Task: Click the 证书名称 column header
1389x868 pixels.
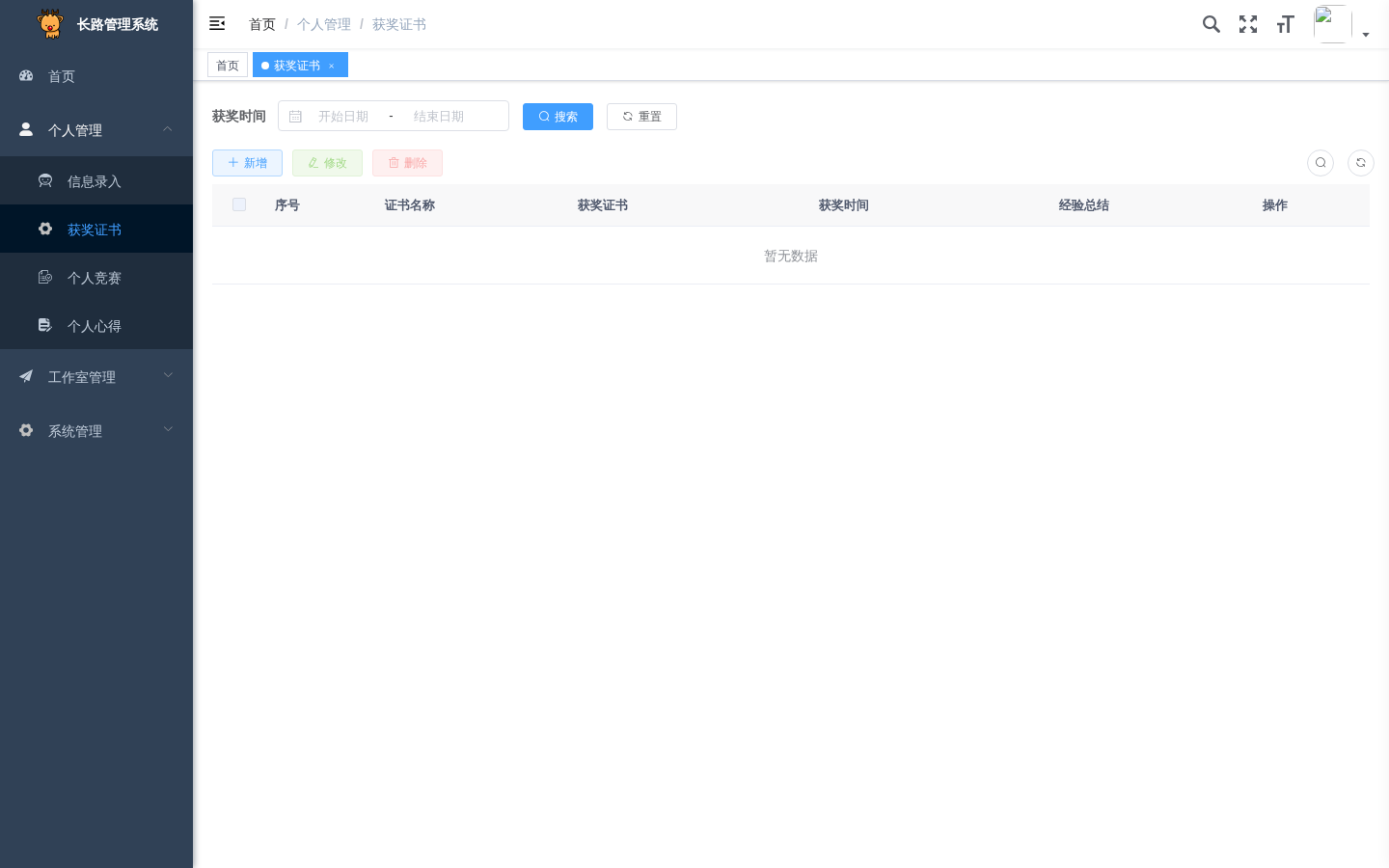Action: pos(410,205)
